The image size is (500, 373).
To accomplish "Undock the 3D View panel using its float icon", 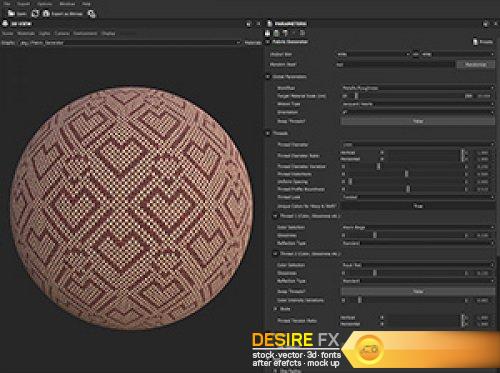I will (248, 24).
